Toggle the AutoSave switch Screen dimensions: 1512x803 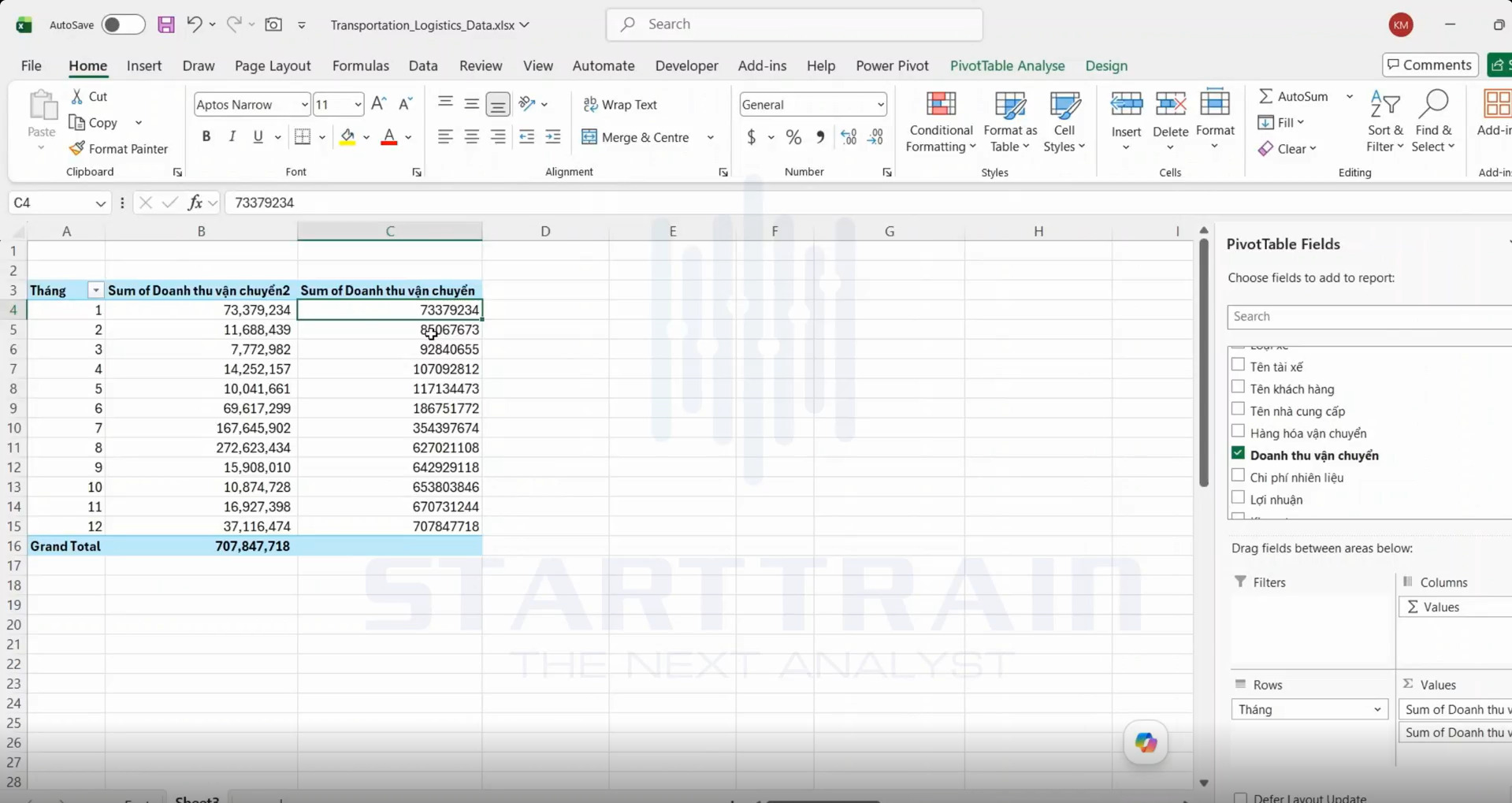[x=123, y=24]
